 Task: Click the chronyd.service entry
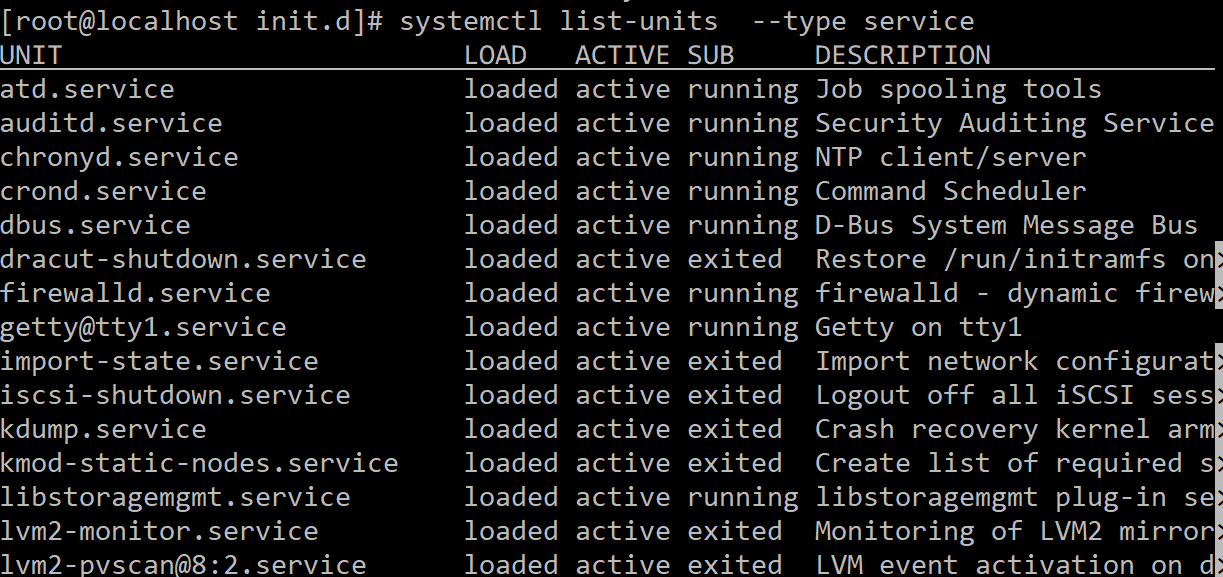[119, 158]
